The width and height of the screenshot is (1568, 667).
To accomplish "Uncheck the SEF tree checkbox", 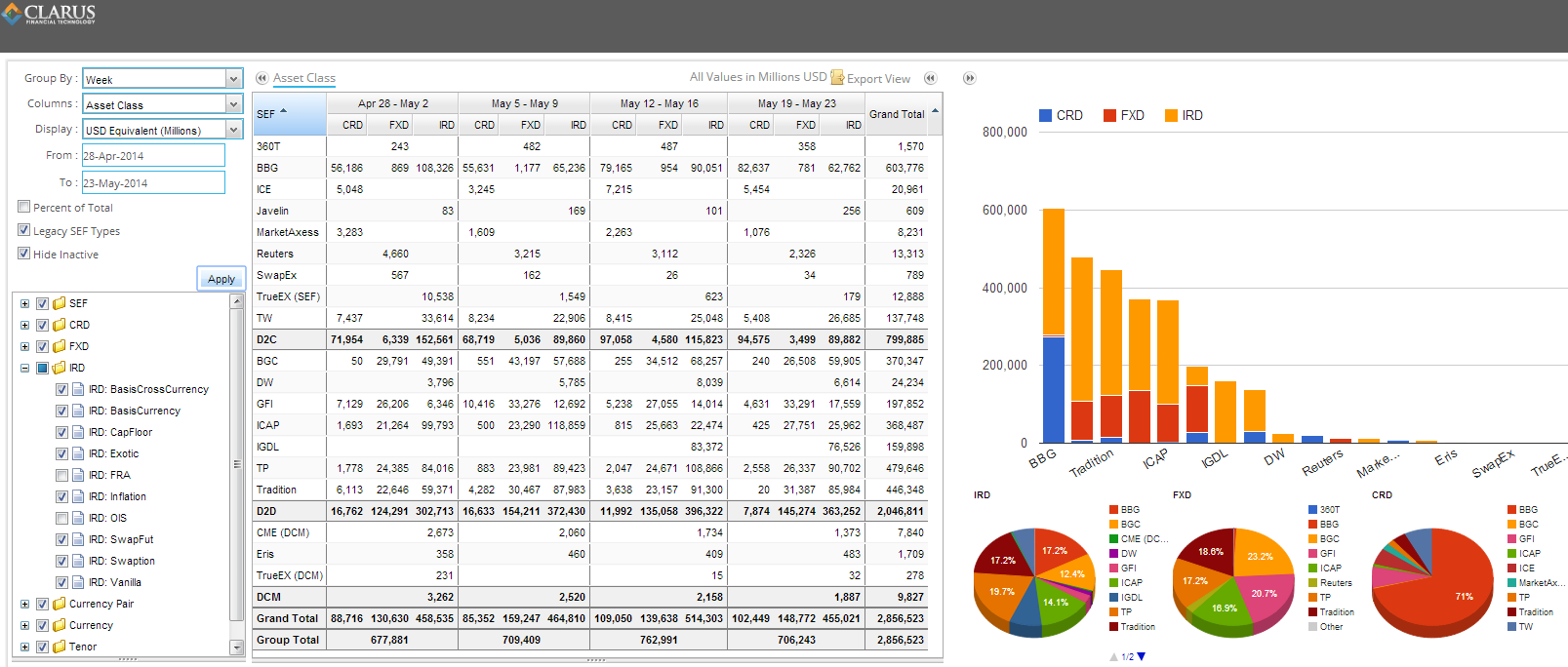I will [43, 303].
